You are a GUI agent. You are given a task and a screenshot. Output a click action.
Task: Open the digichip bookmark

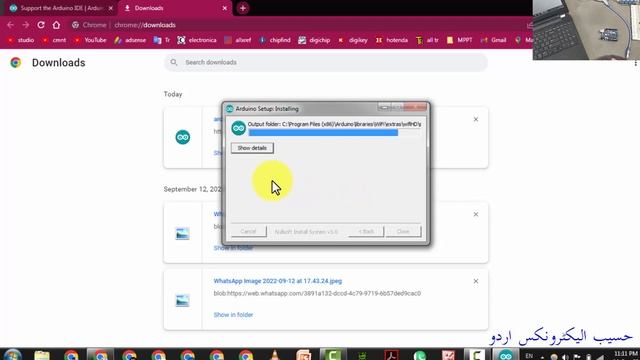314,40
